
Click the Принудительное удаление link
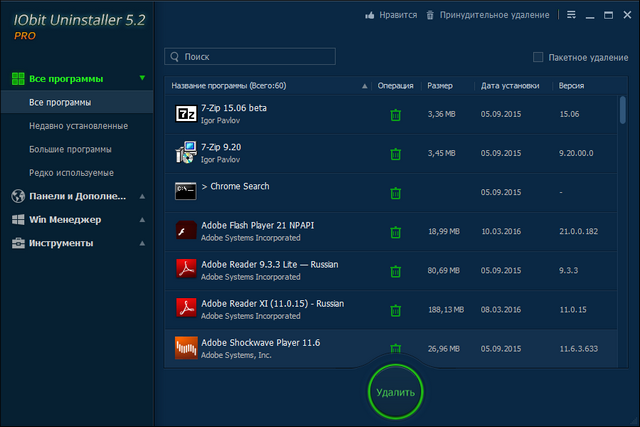coord(487,15)
